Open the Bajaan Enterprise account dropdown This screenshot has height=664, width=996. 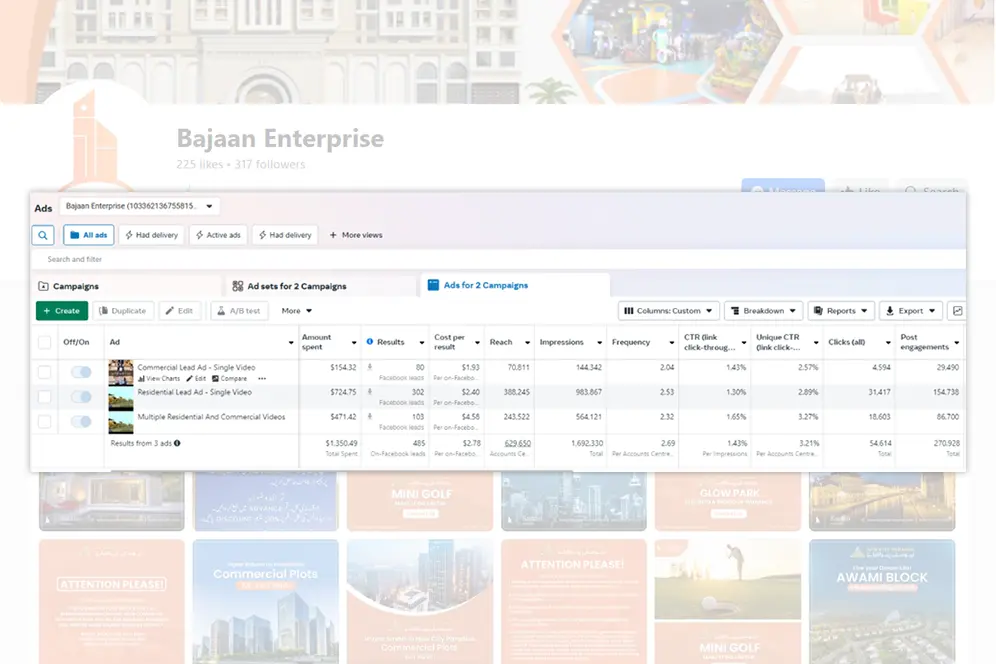coord(139,206)
